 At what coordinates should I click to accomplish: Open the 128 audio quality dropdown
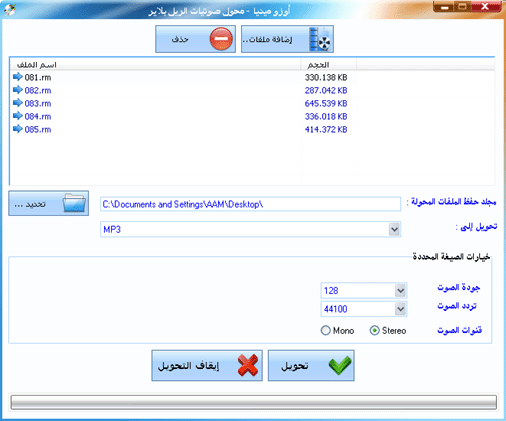pyautogui.click(x=400, y=291)
